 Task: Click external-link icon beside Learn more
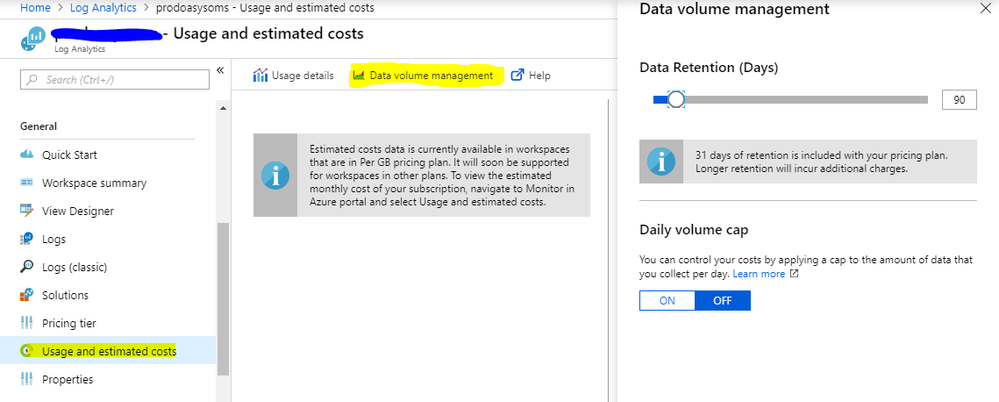click(x=794, y=274)
